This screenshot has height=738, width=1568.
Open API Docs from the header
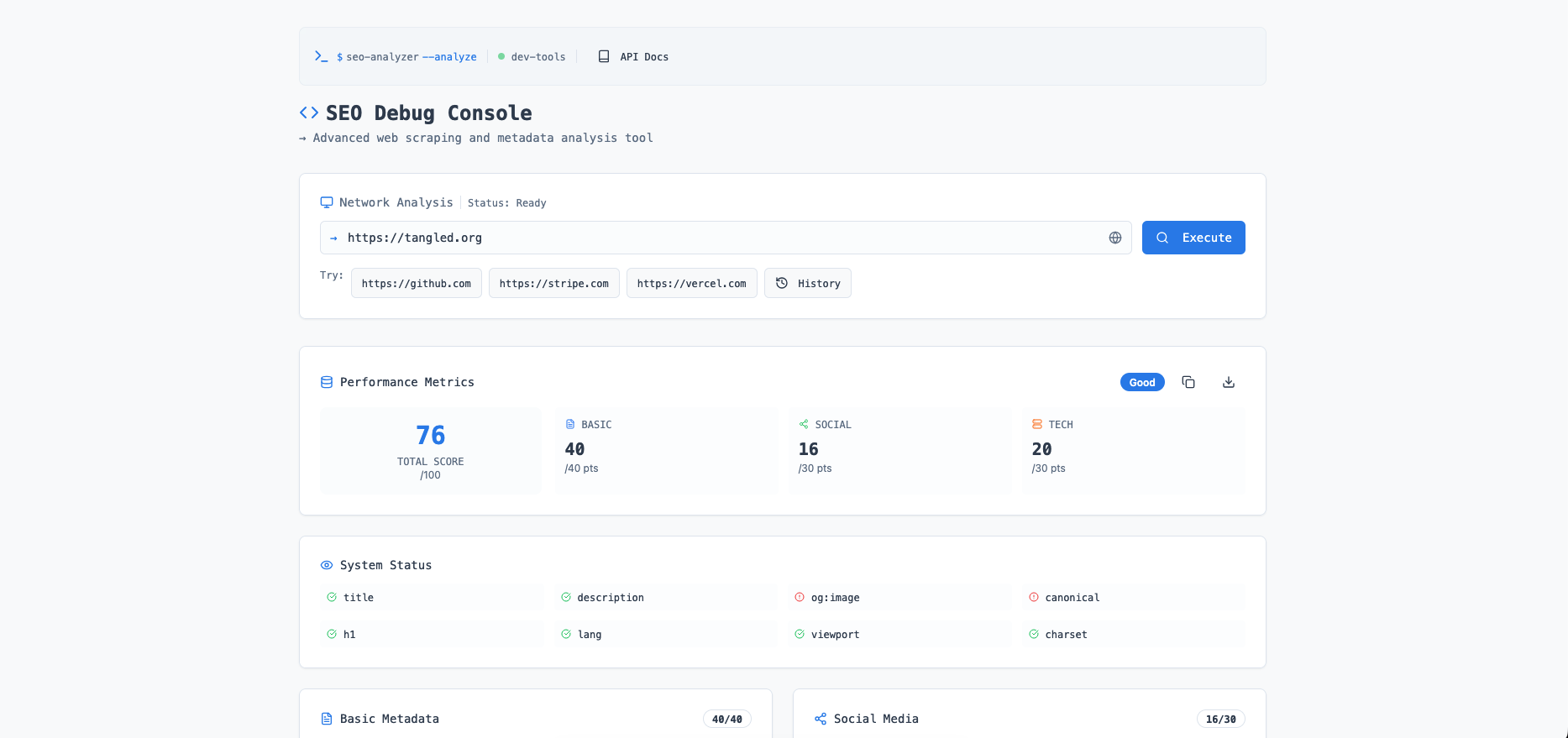pyautogui.click(x=633, y=56)
